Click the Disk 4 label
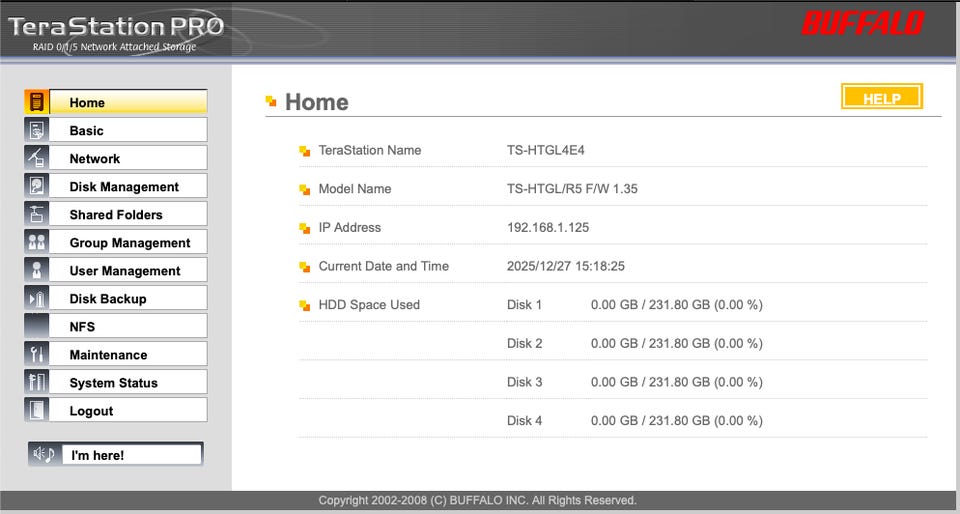The width and height of the screenshot is (960, 514). pos(524,420)
